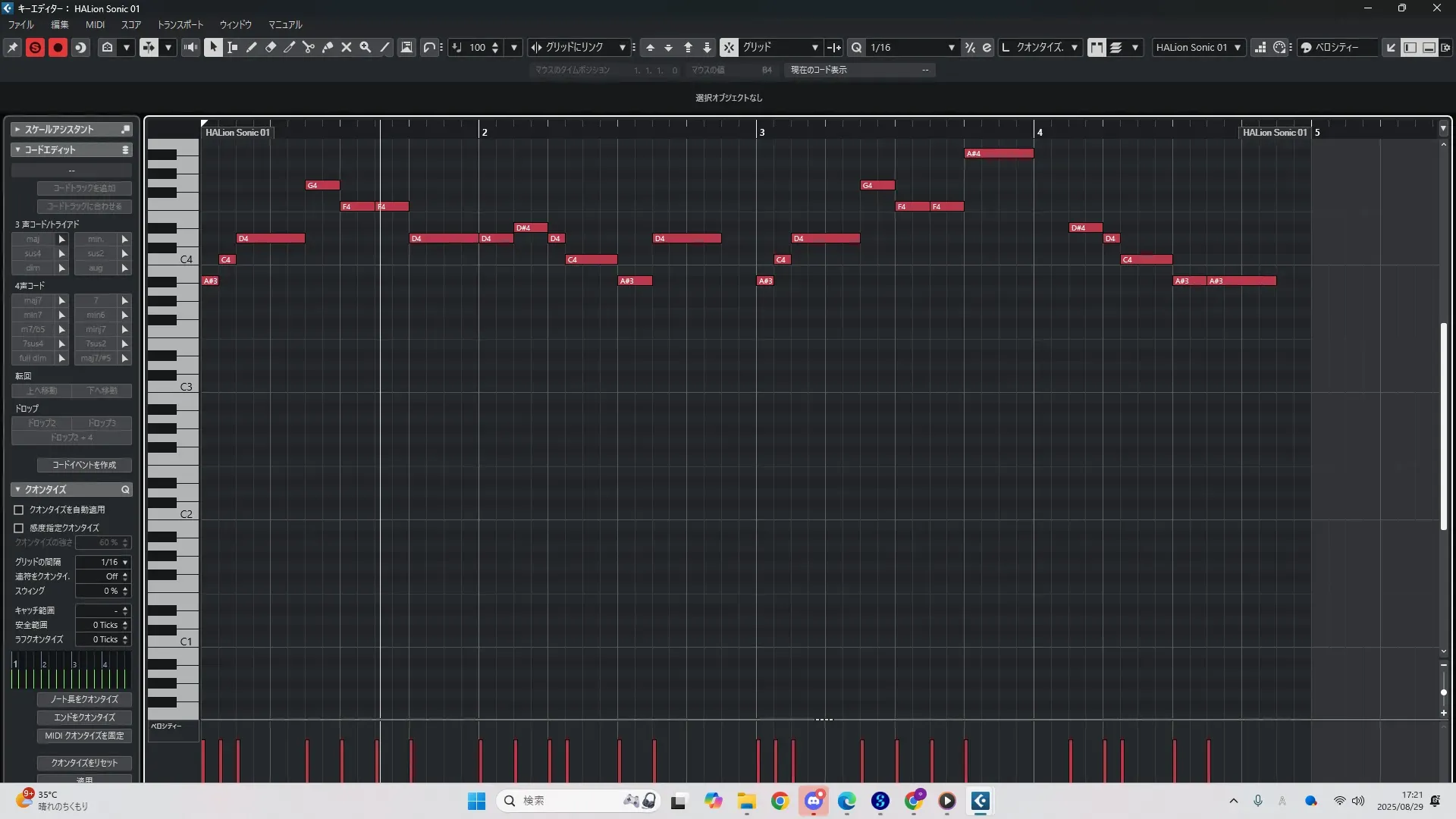The width and height of the screenshot is (1456, 819).
Task: Select the Glue tool
Action: [x=327, y=47]
